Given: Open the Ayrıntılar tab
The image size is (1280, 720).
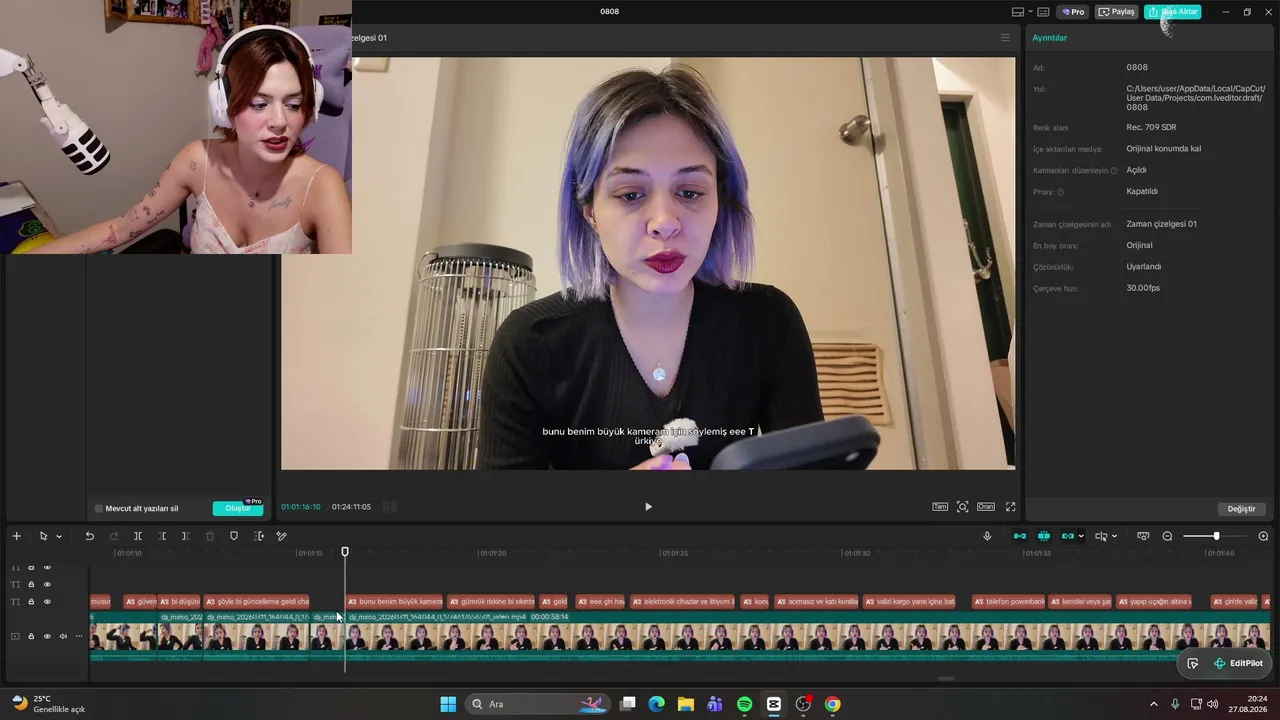Looking at the screenshot, I should (x=1050, y=38).
